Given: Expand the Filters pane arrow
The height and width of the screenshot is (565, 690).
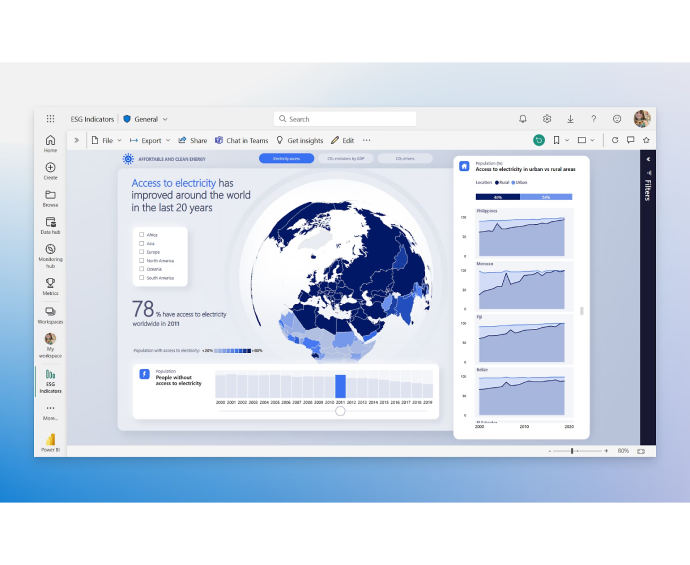Looking at the screenshot, I should (648, 159).
